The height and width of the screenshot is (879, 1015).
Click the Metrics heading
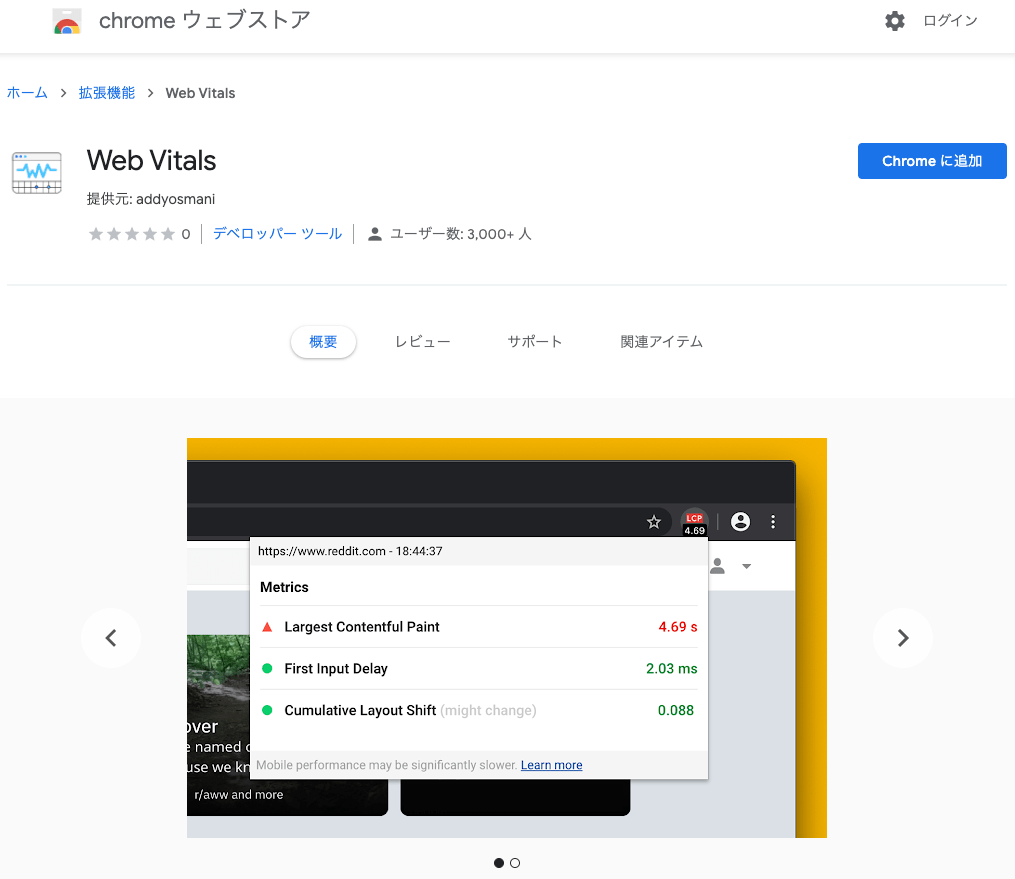point(284,587)
